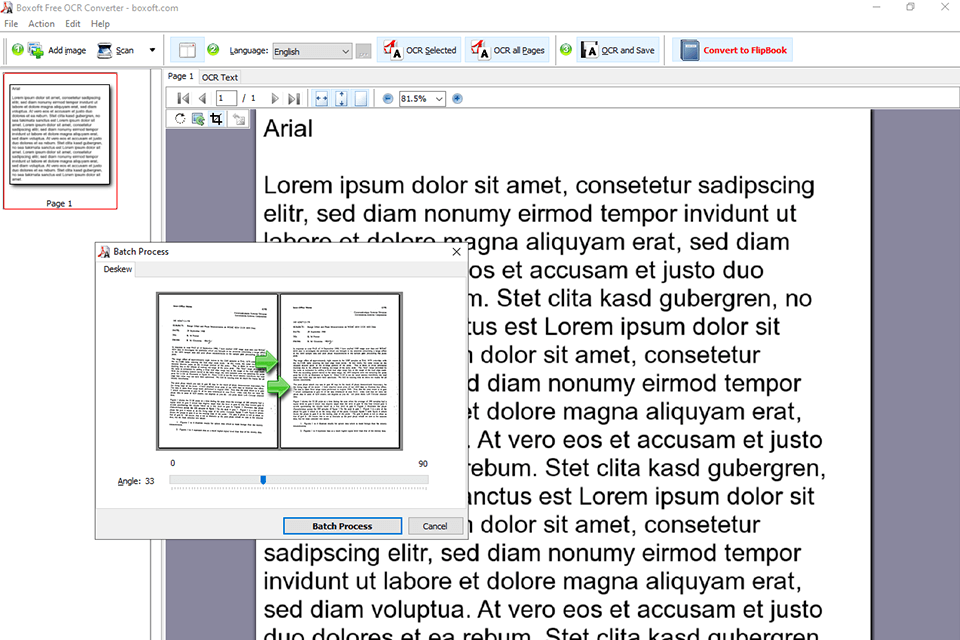
Task: Click the rotate page icon
Action: (x=181, y=118)
